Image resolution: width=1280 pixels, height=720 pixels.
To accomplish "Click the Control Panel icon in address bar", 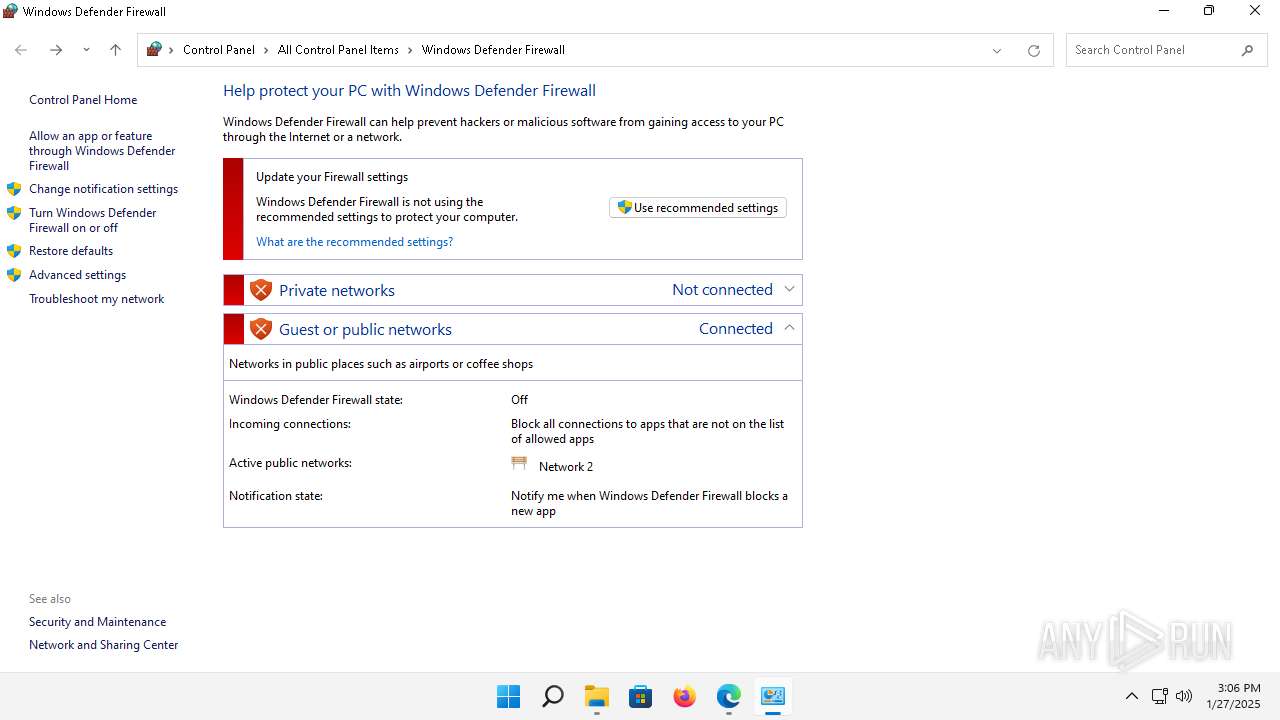I will point(154,49).
